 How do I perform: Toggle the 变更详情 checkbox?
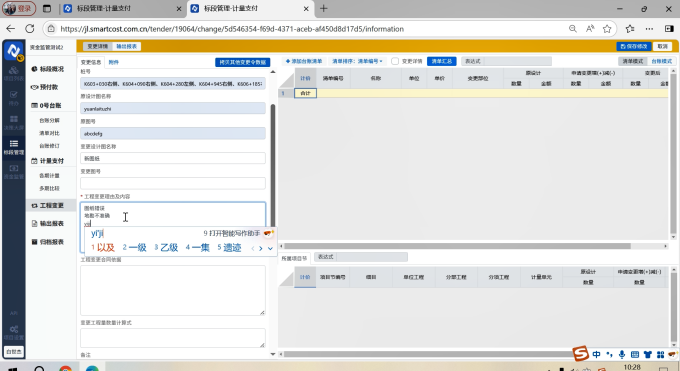click(395, 61)
